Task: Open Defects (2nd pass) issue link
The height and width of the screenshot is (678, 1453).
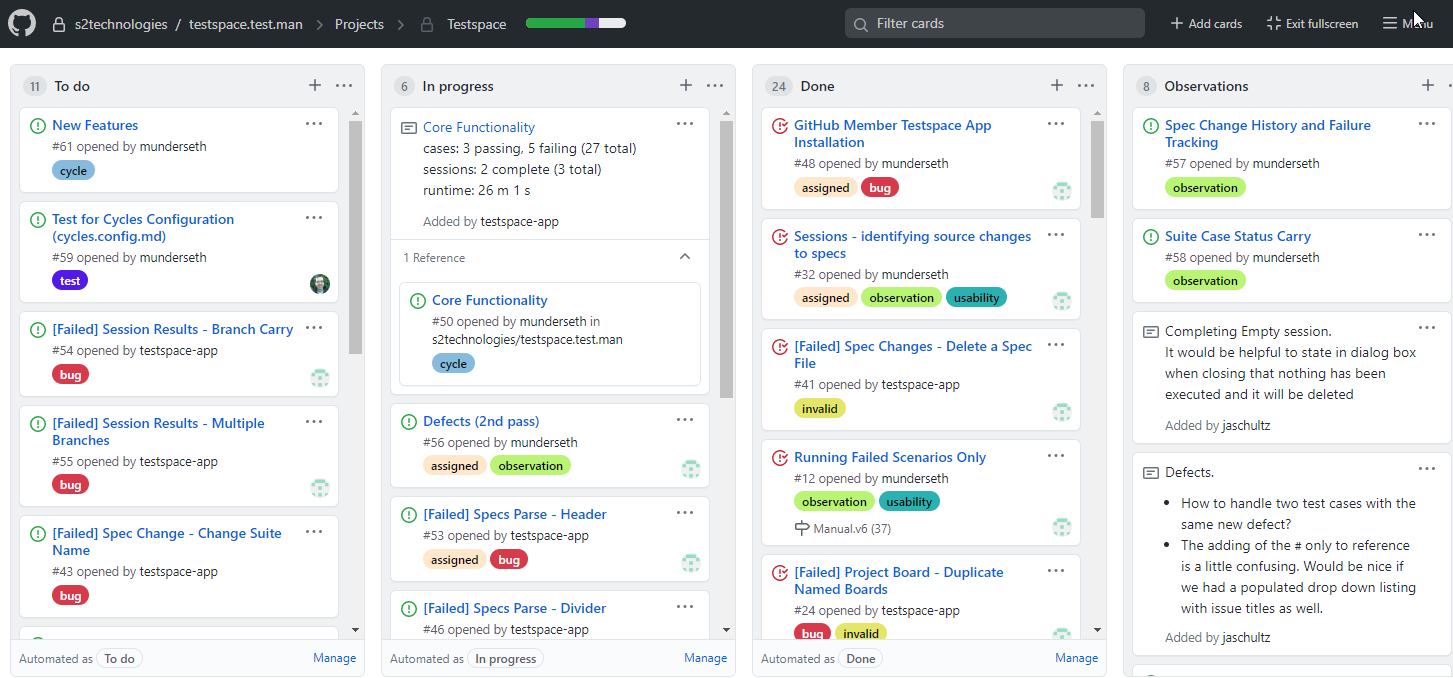Action: pos(481,421)
